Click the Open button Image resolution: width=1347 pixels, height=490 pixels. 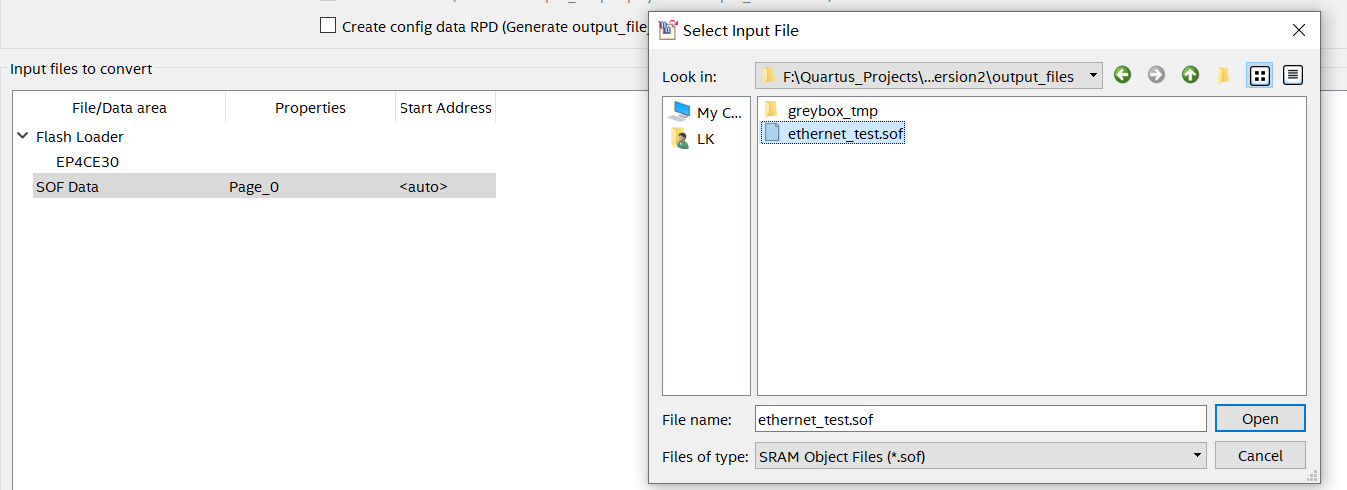tap(1260, 419)
